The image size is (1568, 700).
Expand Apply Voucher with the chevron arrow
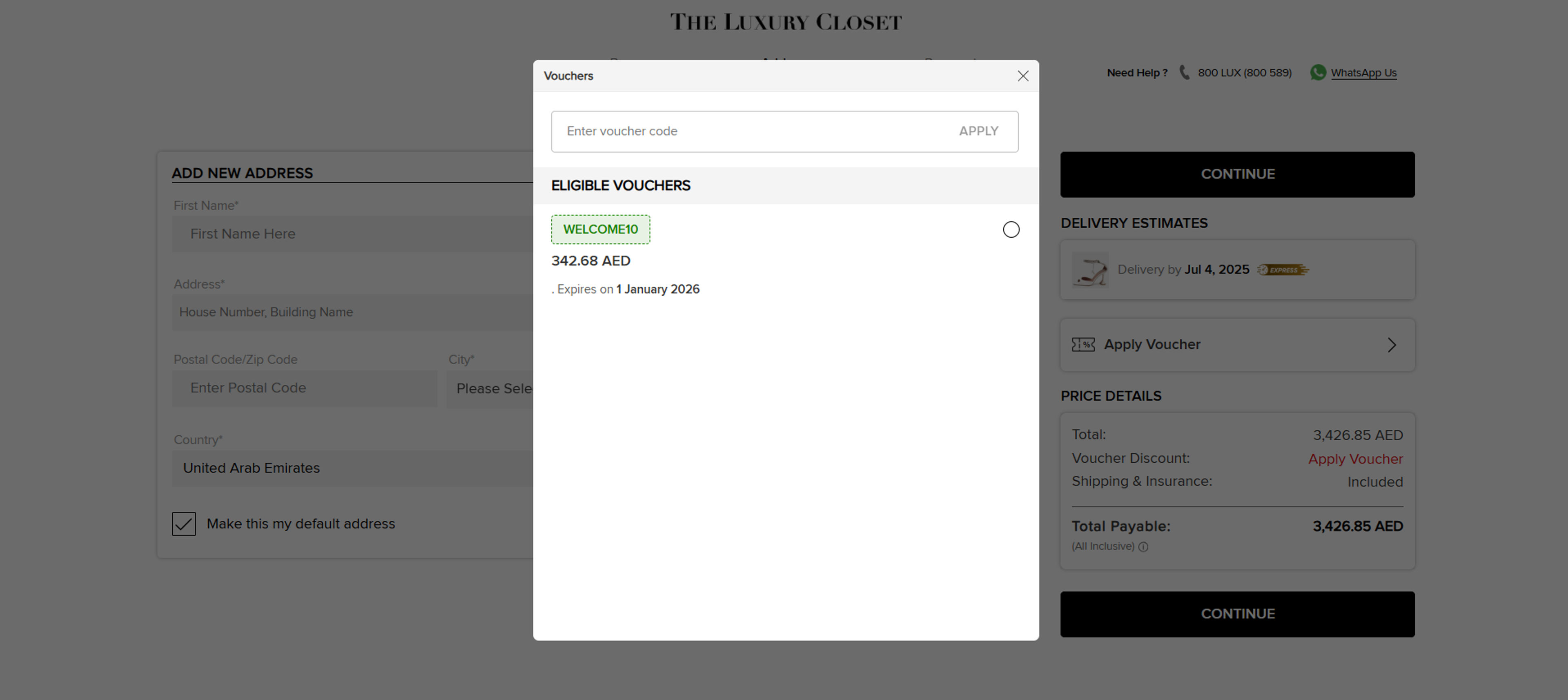click(x=1392, y=345)
